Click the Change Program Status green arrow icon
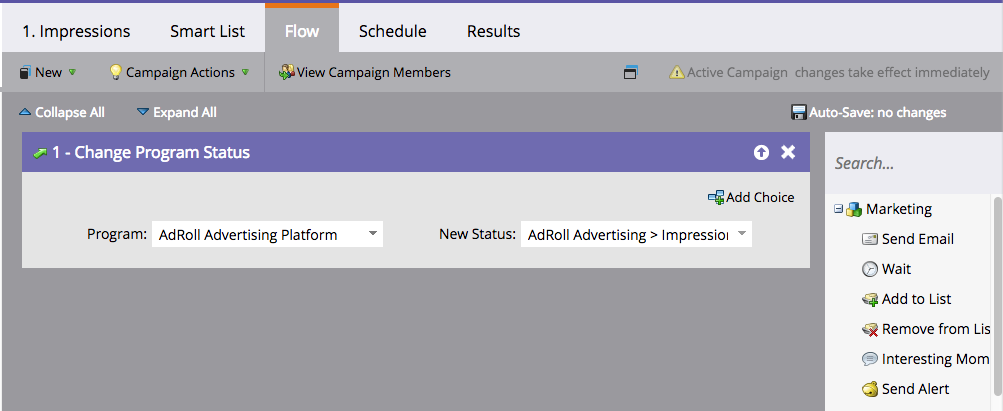Viewport: 1003px width, 411px height. 40,153
